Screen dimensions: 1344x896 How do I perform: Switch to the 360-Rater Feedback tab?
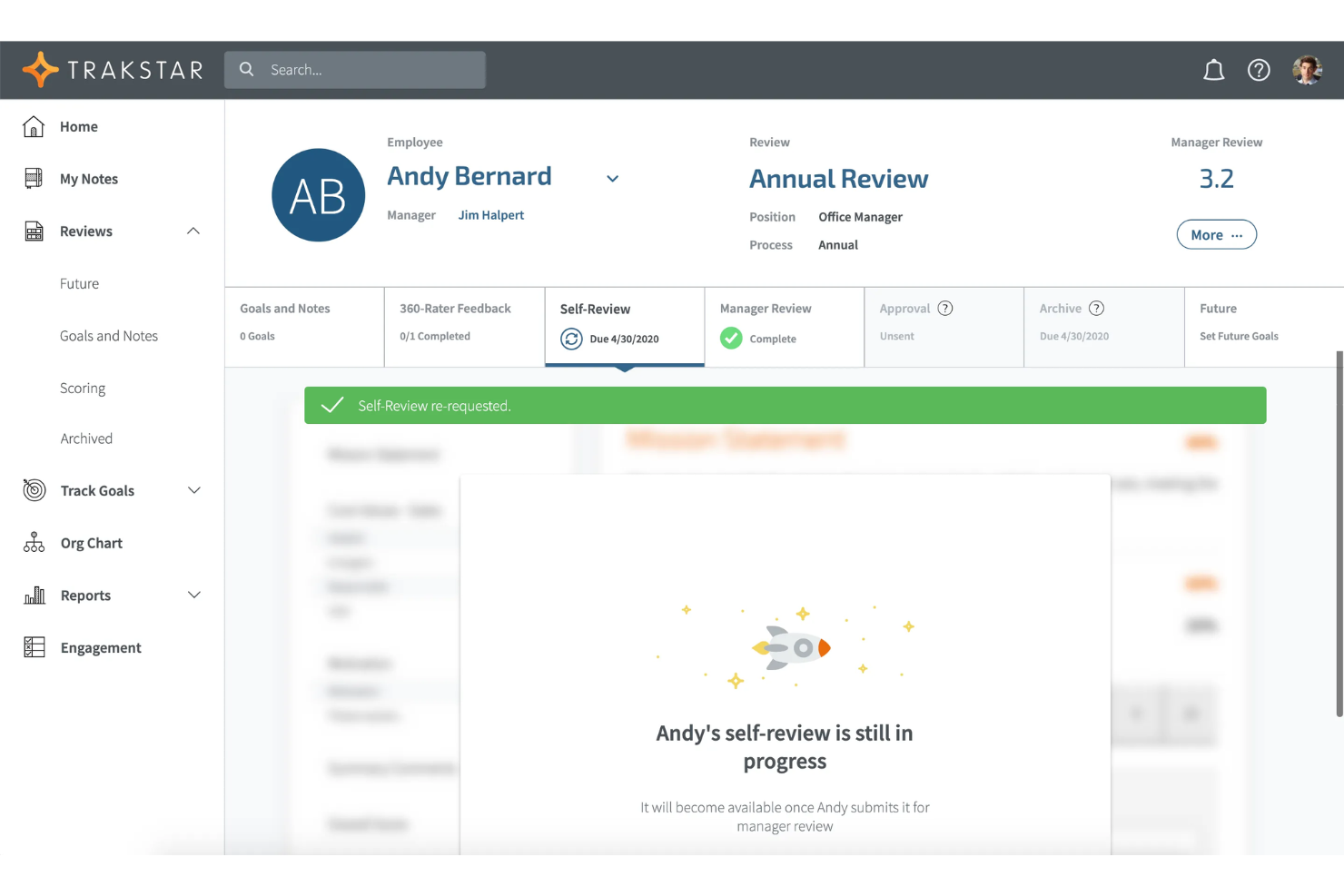tap(455, 322)
